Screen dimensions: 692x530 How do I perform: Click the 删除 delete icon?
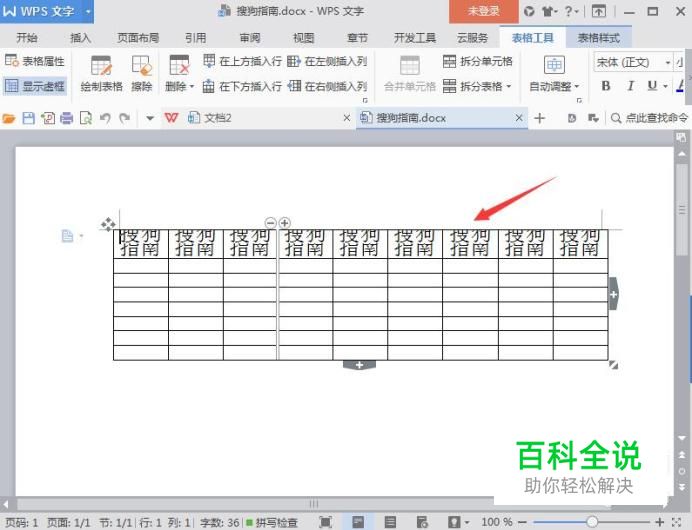[179, 65]
